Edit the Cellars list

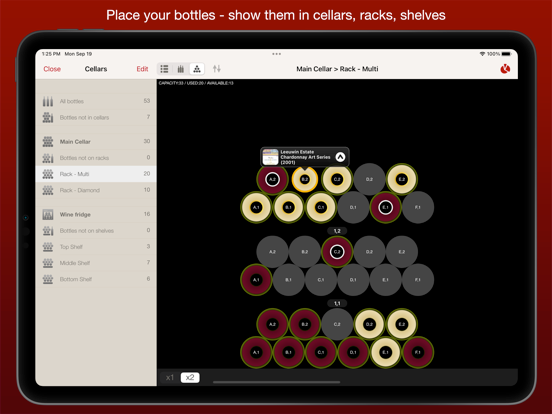[x=142, y=69]
